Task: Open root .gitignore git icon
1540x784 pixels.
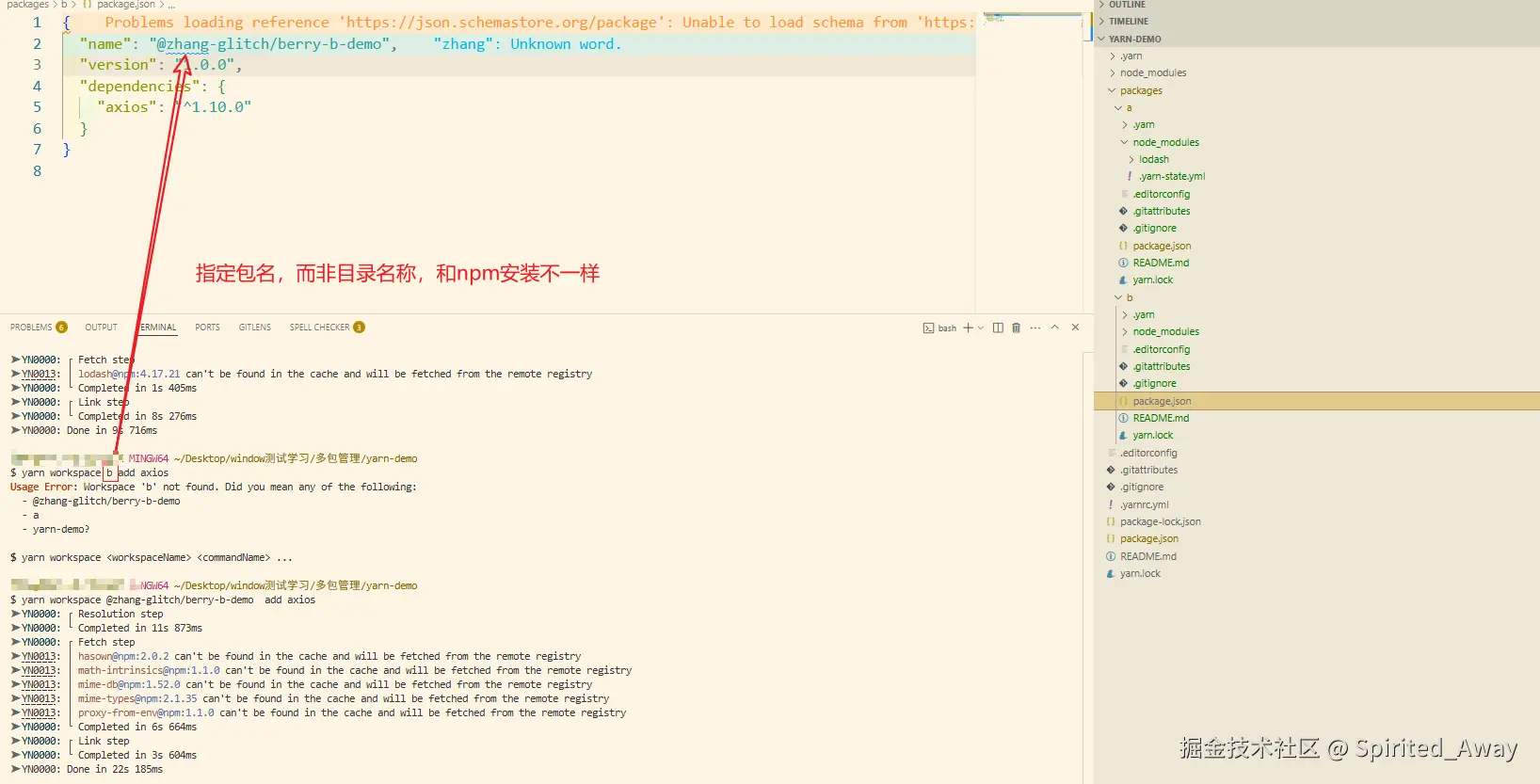Action: pyautogui.click(x=1111, y=488)
